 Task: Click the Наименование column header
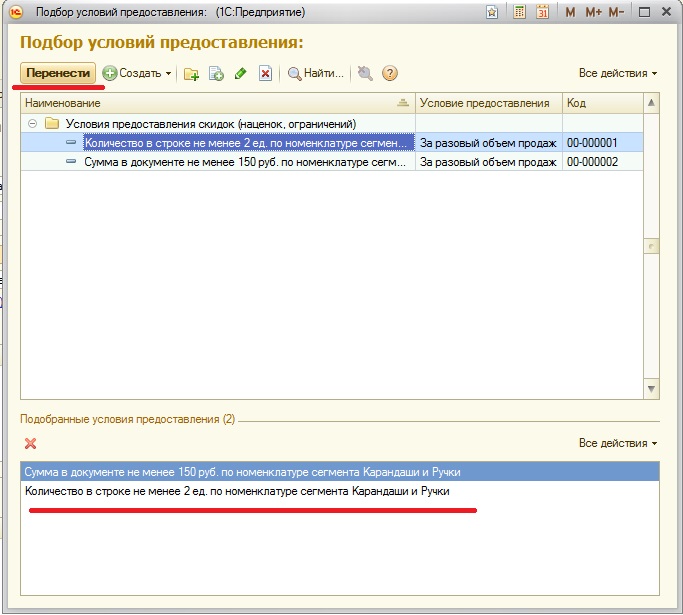click(210, 103)
